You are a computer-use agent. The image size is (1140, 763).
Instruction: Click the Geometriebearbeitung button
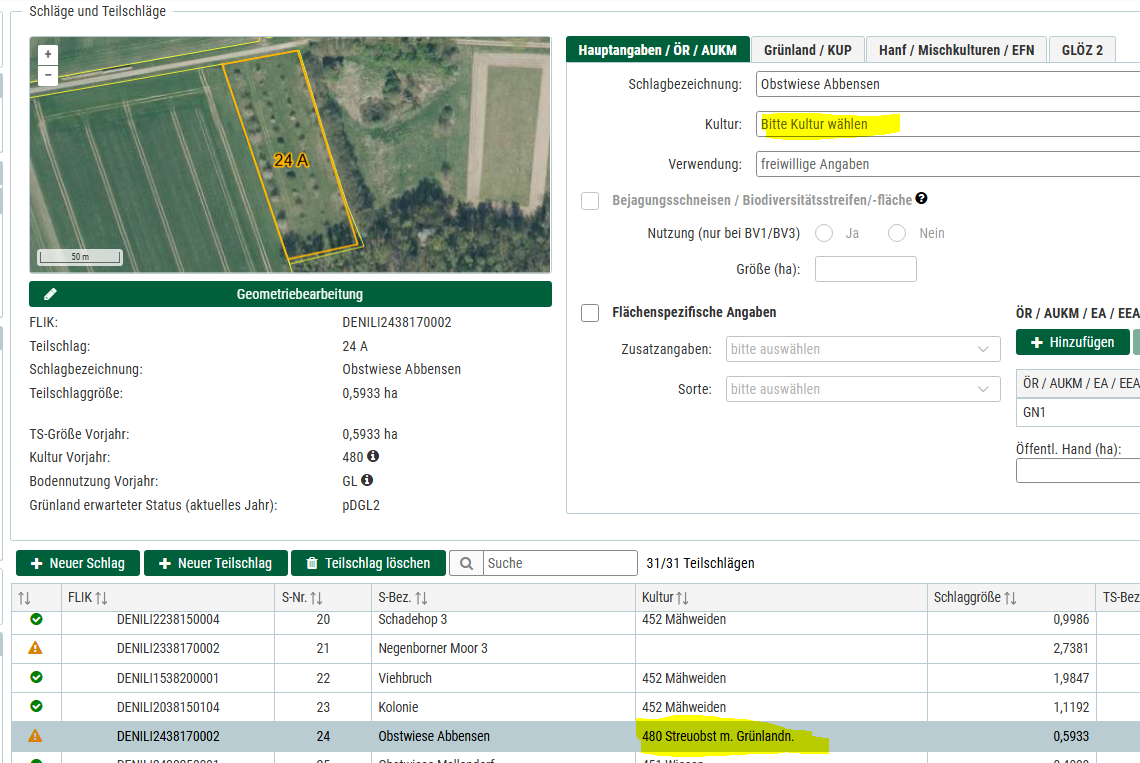[290, 294]
